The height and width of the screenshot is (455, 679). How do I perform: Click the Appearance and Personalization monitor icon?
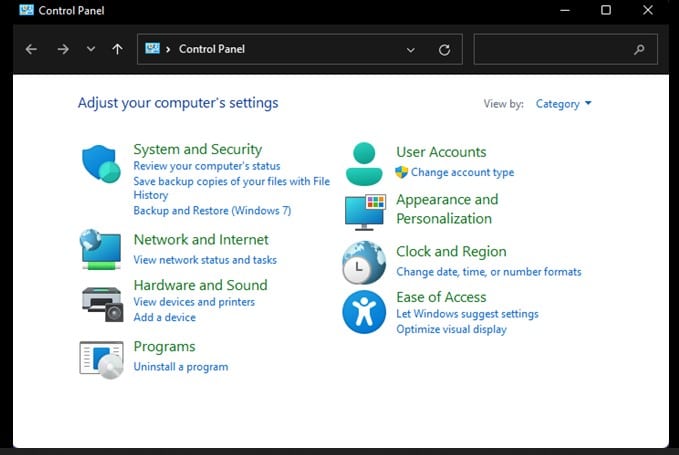coord(365,212)
